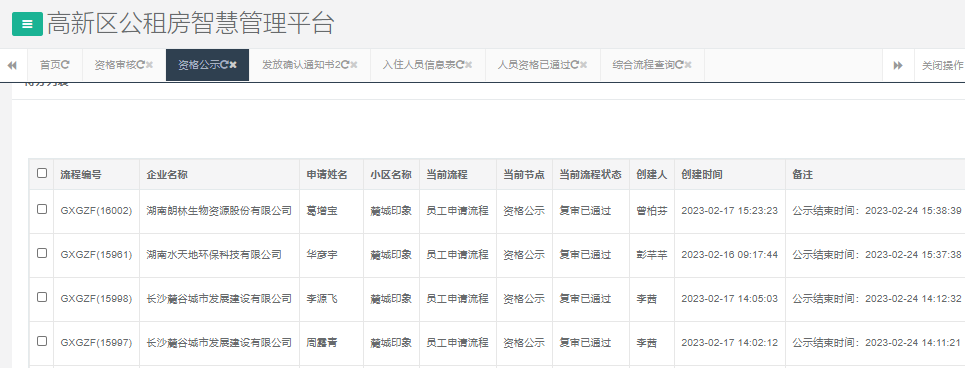The width and height of the screenshot is (965, 368).
Task: Click 员工申请流程 in row GXGZF(15961)
Action: (x=457, y=254)
